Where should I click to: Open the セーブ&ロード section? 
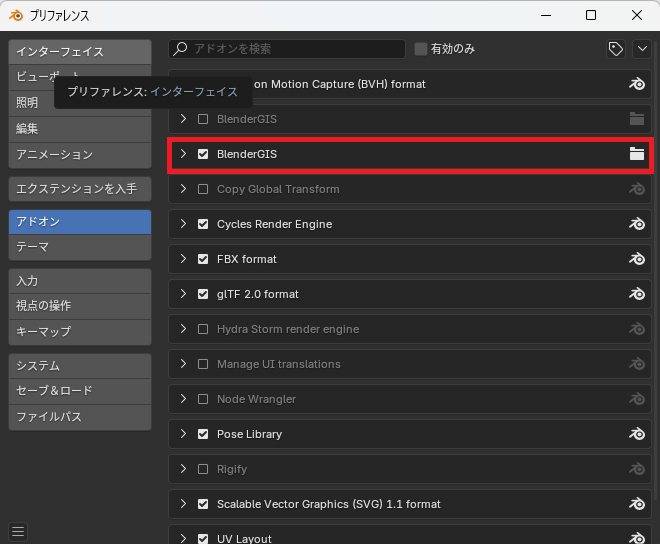coord(80,391)
